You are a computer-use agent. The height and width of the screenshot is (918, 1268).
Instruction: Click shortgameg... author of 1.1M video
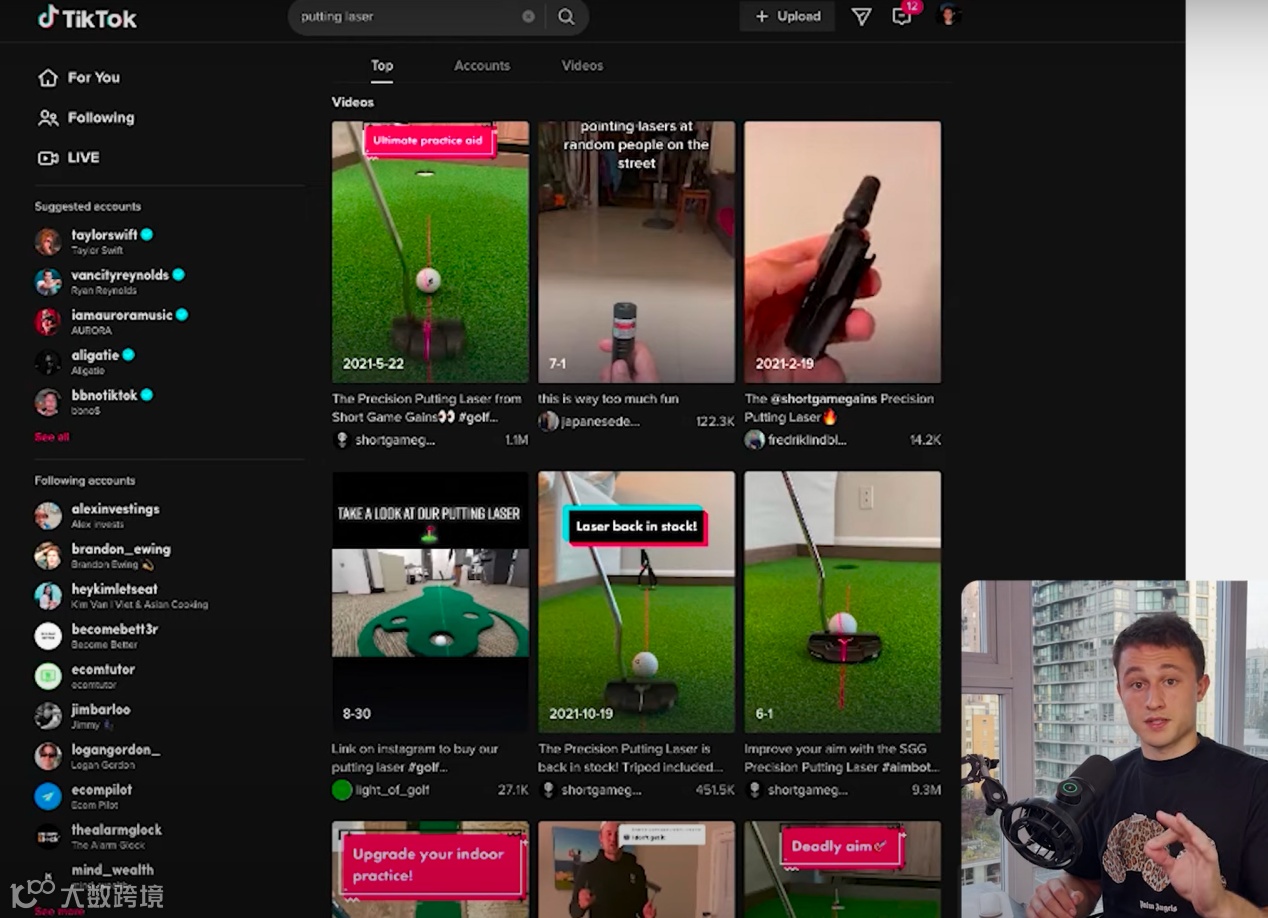(395, 440)
